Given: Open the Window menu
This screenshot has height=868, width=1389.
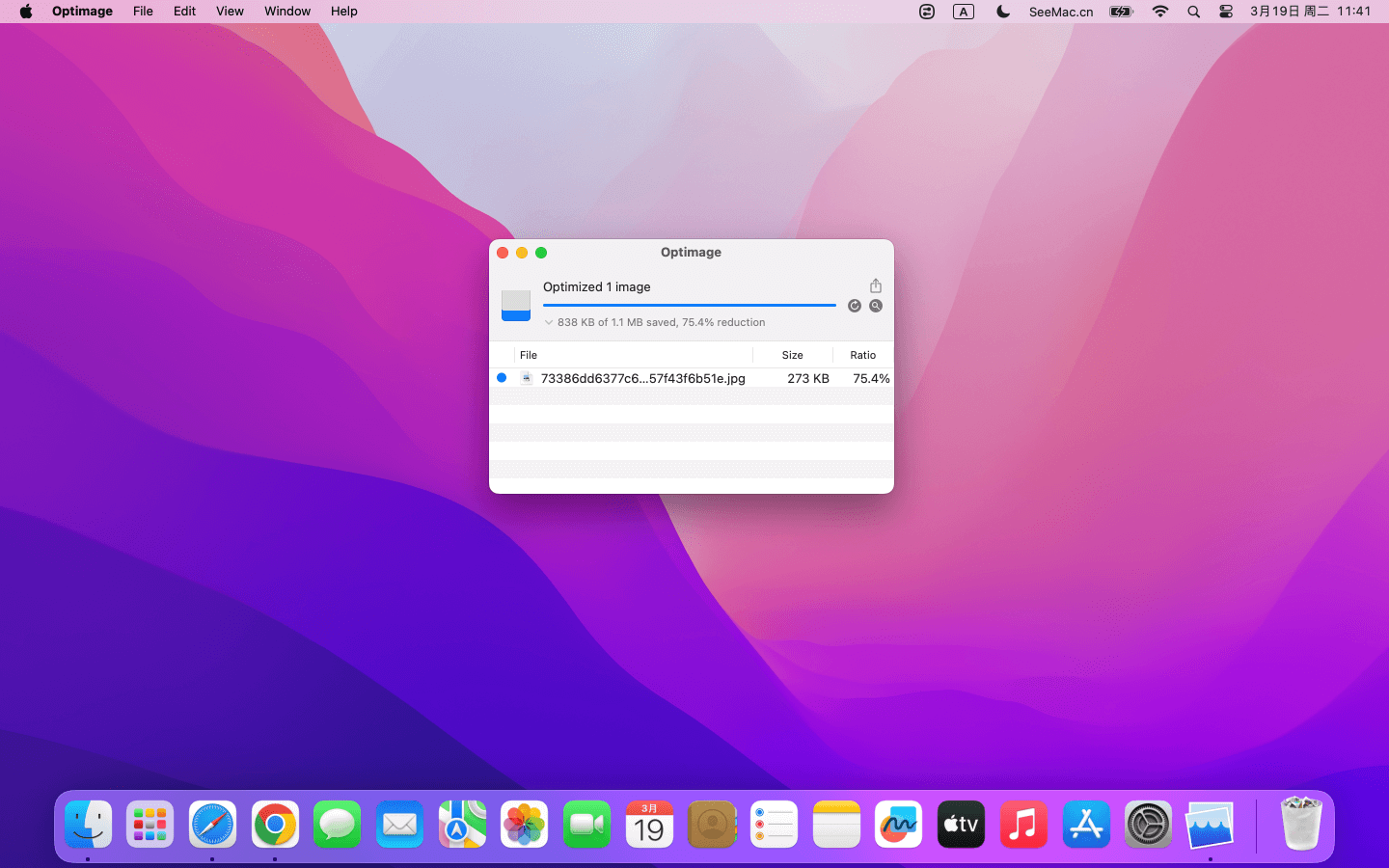Looking at the screenshot, I should pyautogui.click(x=287, y=12).
